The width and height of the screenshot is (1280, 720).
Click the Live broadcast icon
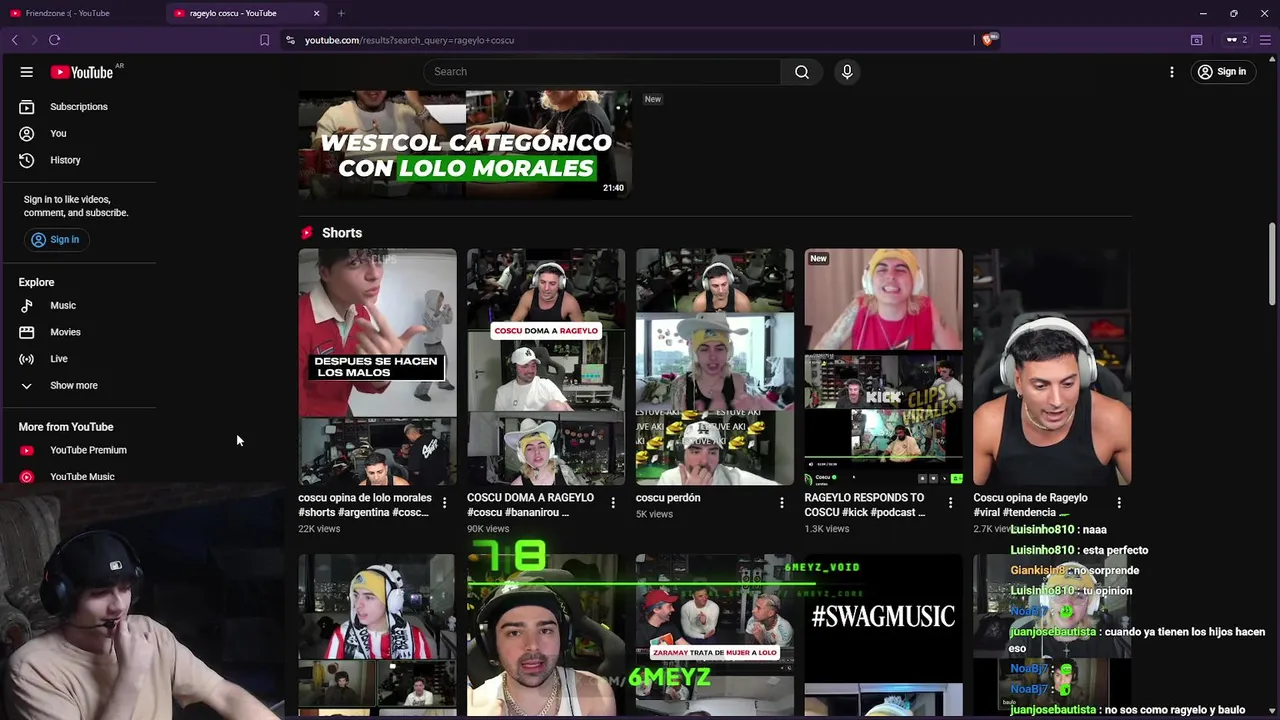pyautogui.click(x=27, y=359)
